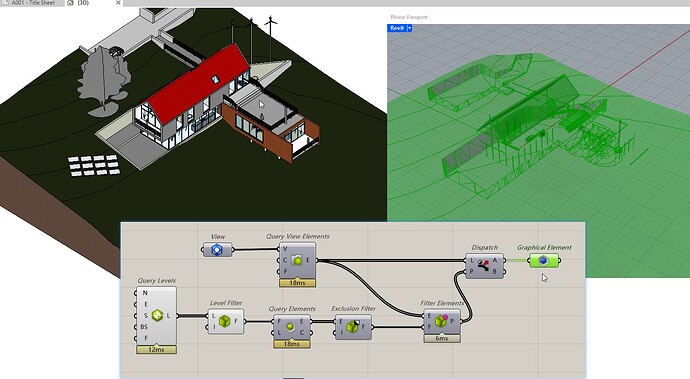The width and height of the screenshot is (690, 379).
Task: Click the A output of Dispatch
Action: click(x=495, y=260)
